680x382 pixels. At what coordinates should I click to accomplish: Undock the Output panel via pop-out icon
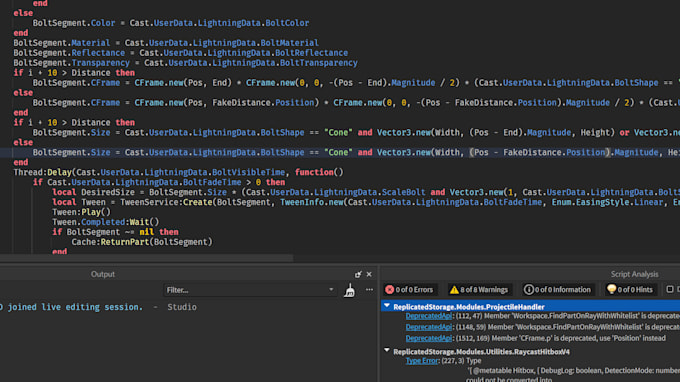[358, 274]
